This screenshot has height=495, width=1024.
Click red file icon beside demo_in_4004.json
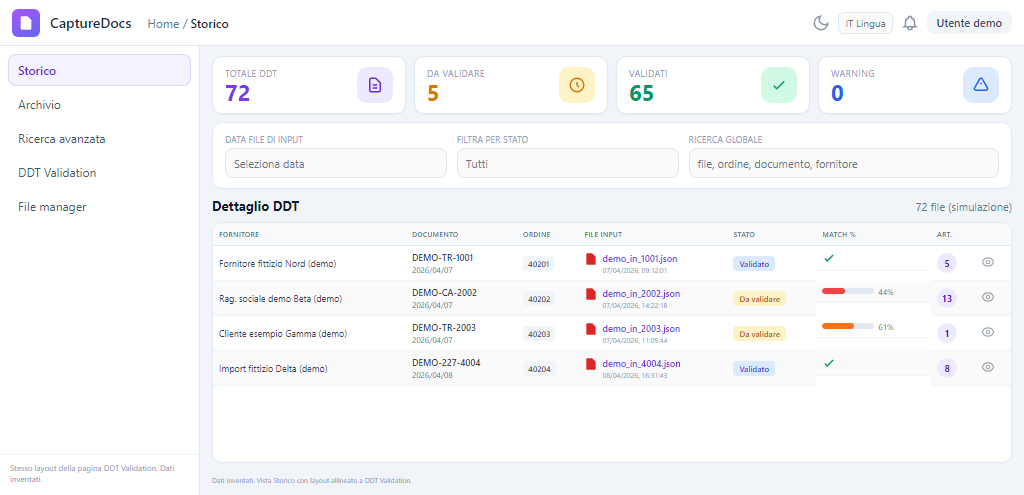591,364
